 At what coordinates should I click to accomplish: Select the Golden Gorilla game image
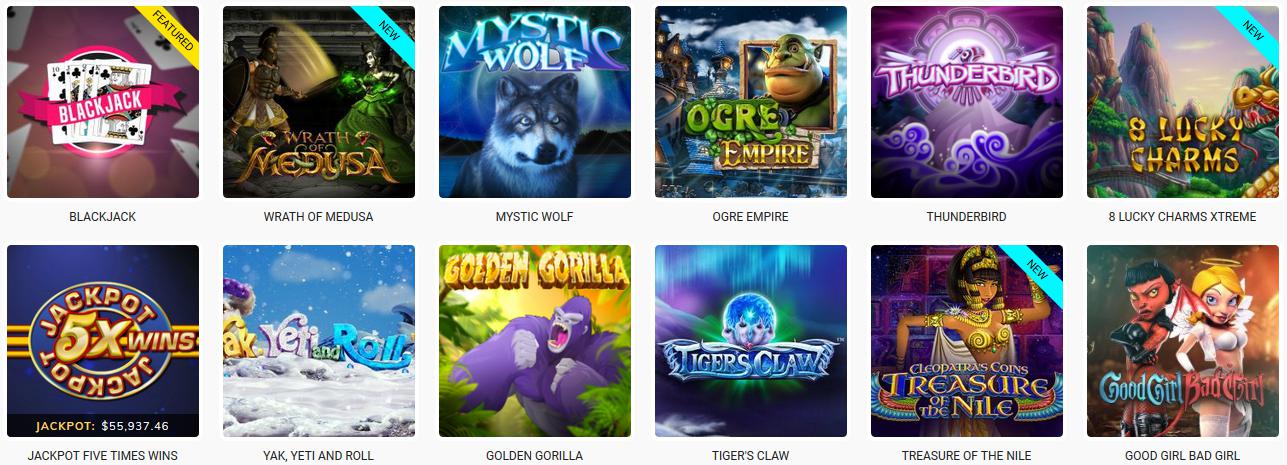tap(535, 341)
